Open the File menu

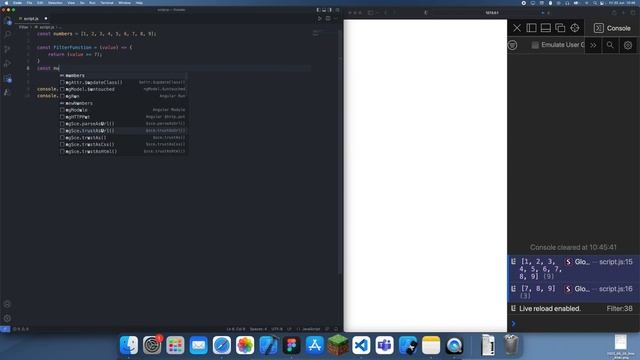(x=29, y=2)
